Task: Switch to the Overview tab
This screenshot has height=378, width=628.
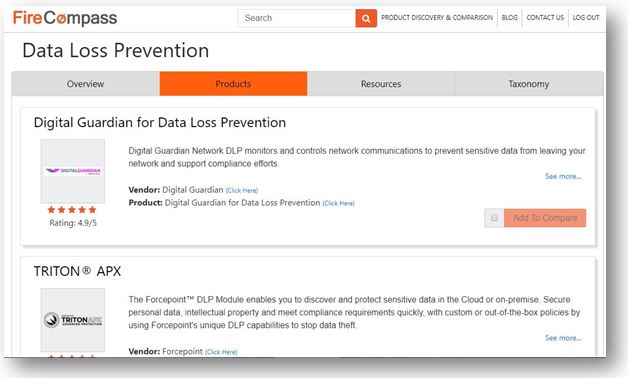Action: 85,84
